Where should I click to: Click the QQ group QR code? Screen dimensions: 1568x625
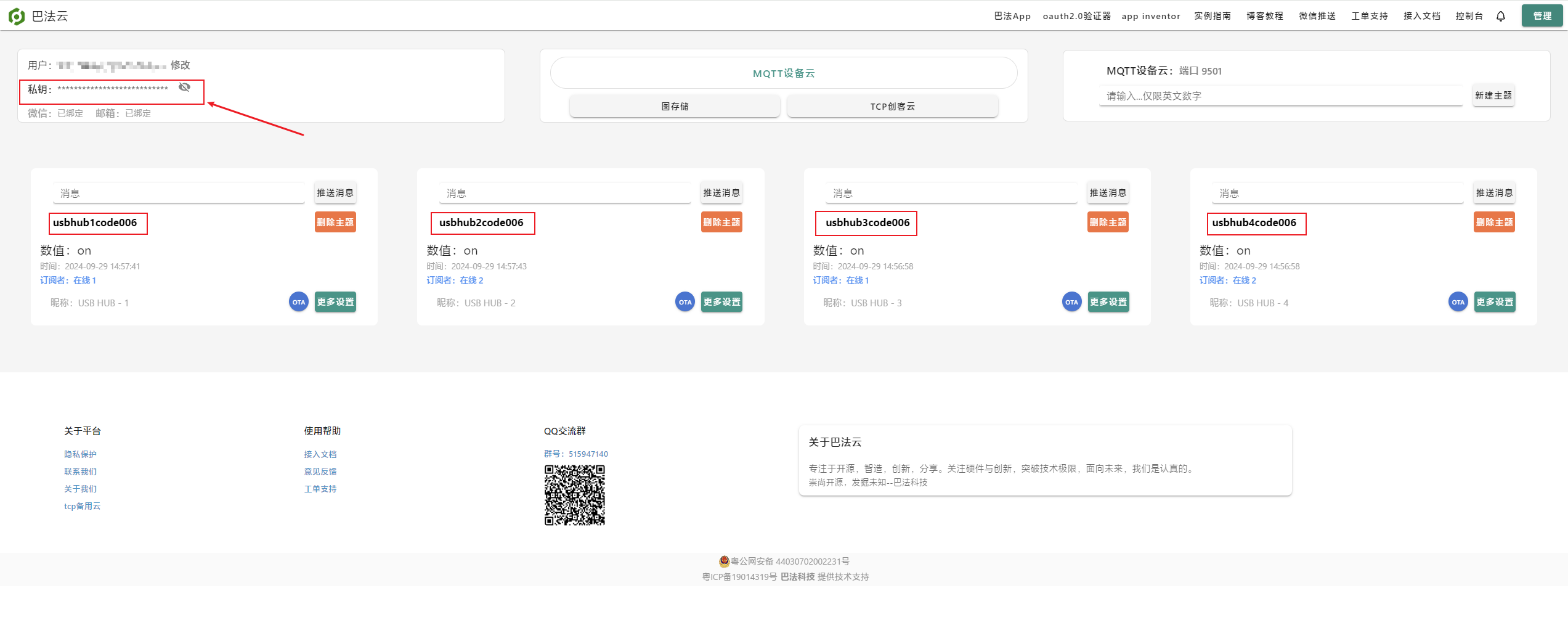pos(574,495)
